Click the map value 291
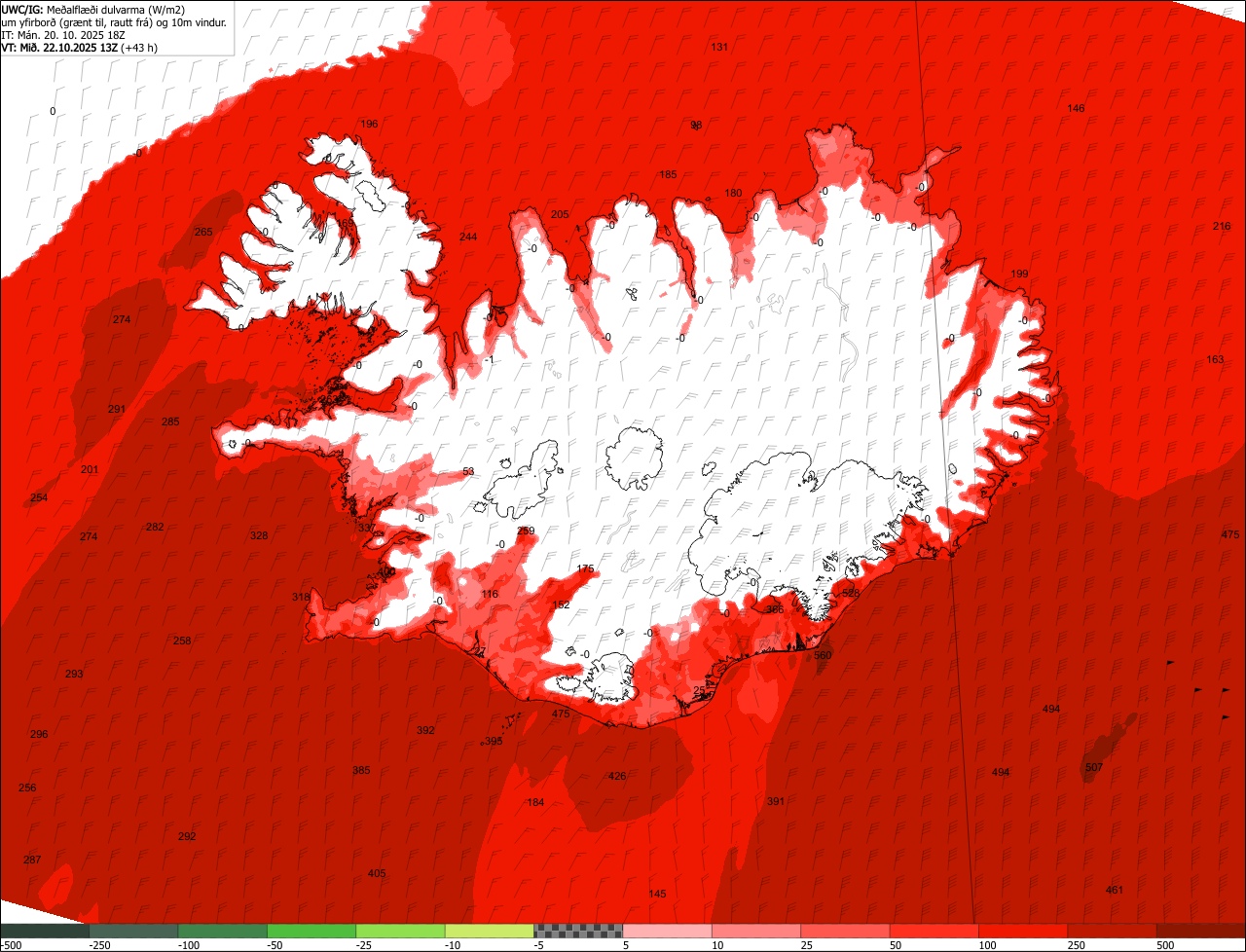Image resolution: width=1246 pixels, height=952 pixels. [x=117, y=409]
